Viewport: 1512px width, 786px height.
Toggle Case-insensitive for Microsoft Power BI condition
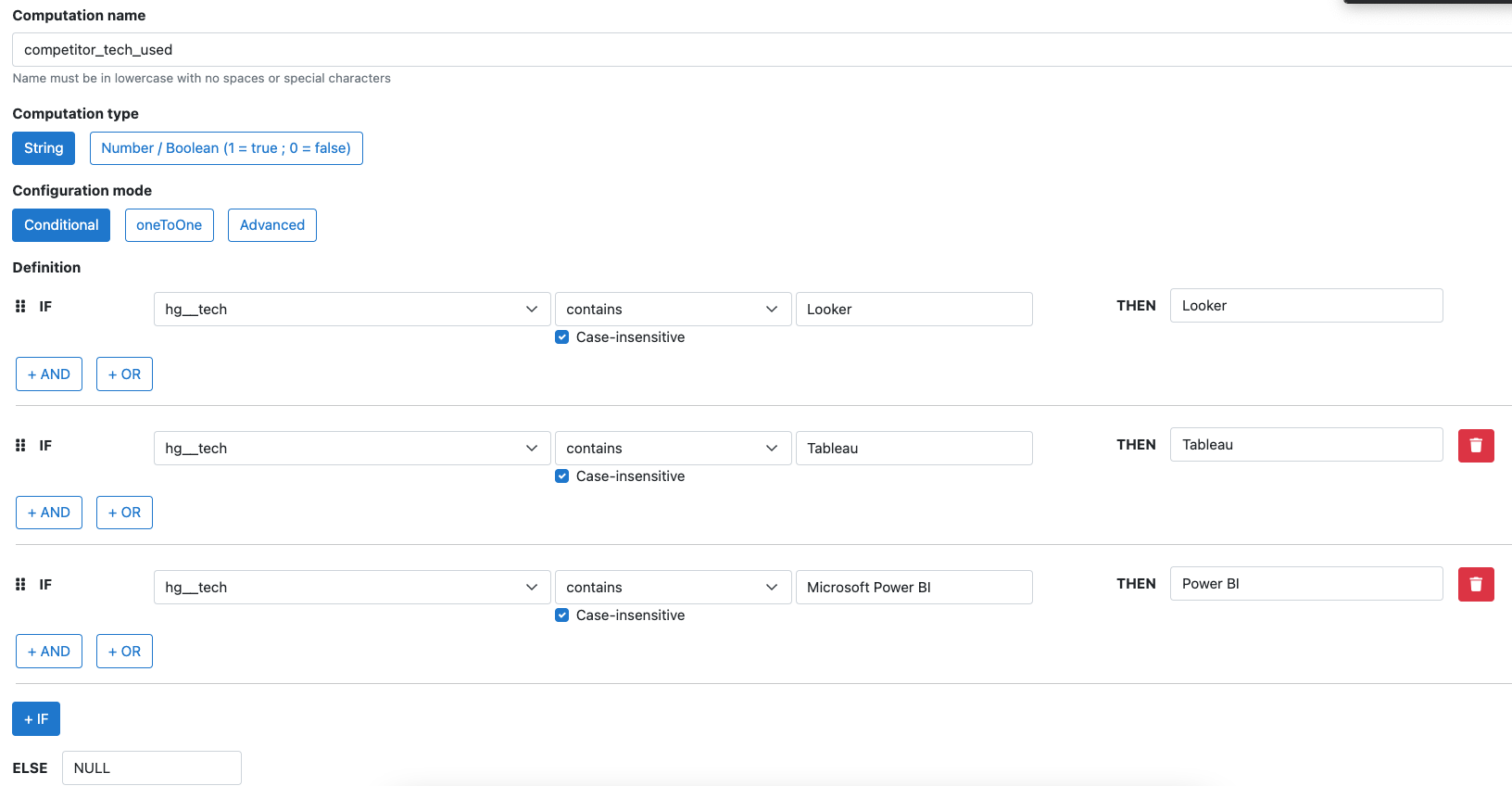[561, 615]
